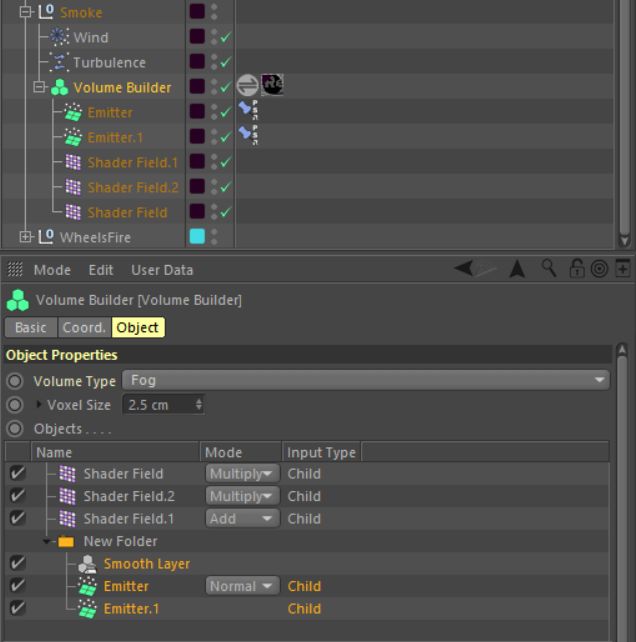Click the WheelsFire null object icon
Screen dimensions: 636x642
pos(46,237)
